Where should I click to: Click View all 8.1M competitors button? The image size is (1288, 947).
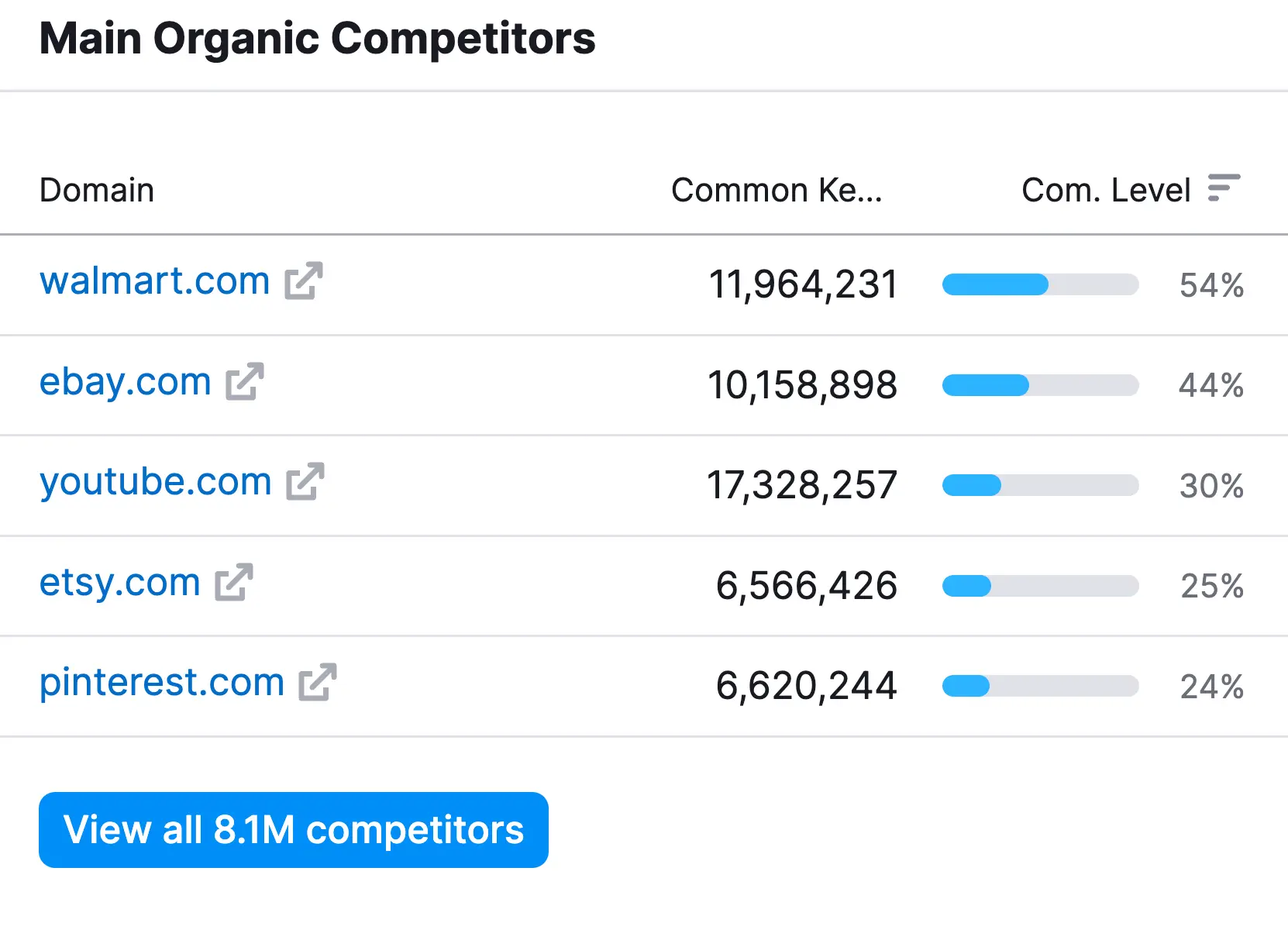pos(293,829)
